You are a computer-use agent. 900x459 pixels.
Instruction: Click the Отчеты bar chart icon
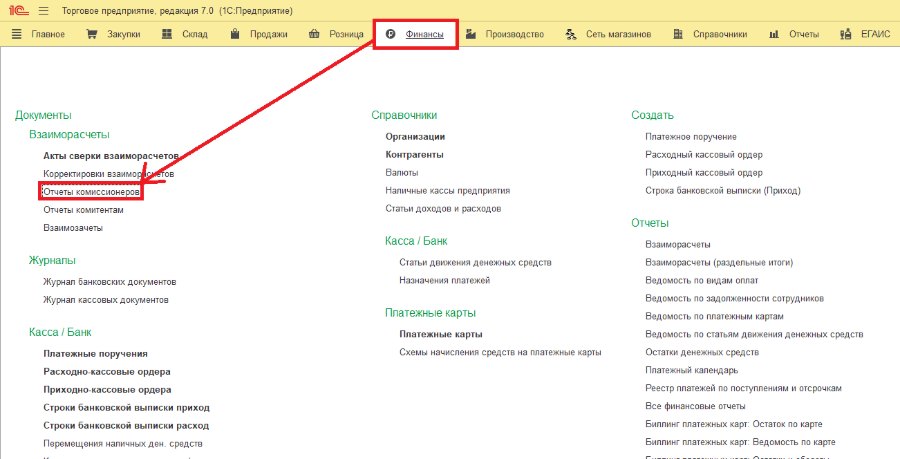774,34
